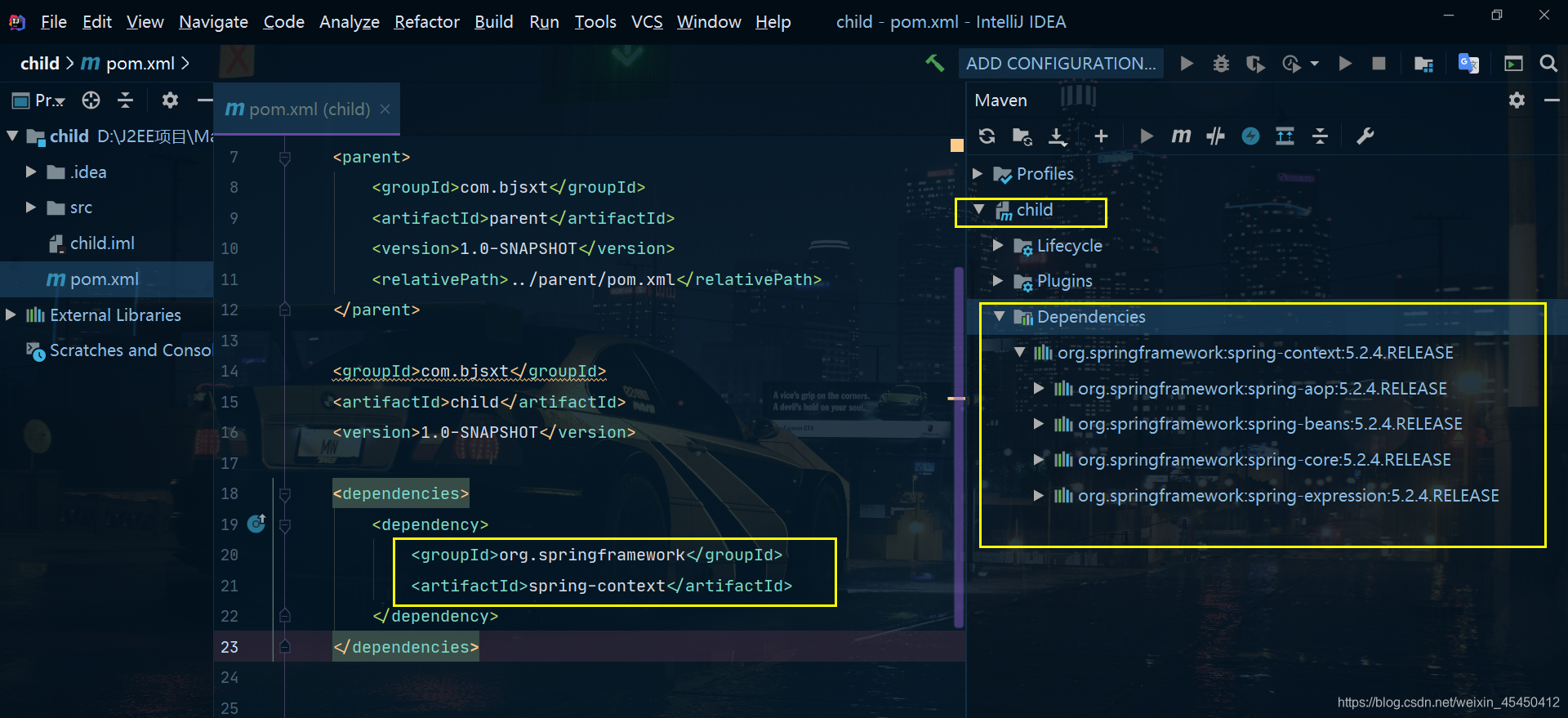The width and height of the screenshot is (1568, 718).
Task: Fold dependencies tag at line 18
Action: click(x=284, y=493)
